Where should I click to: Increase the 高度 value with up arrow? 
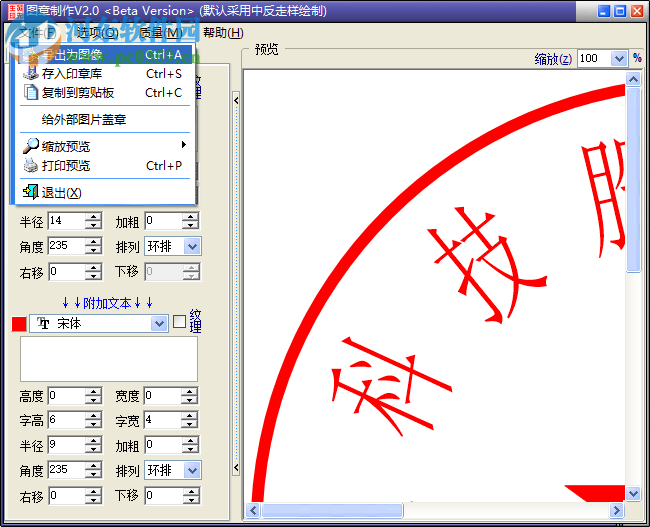94,391
